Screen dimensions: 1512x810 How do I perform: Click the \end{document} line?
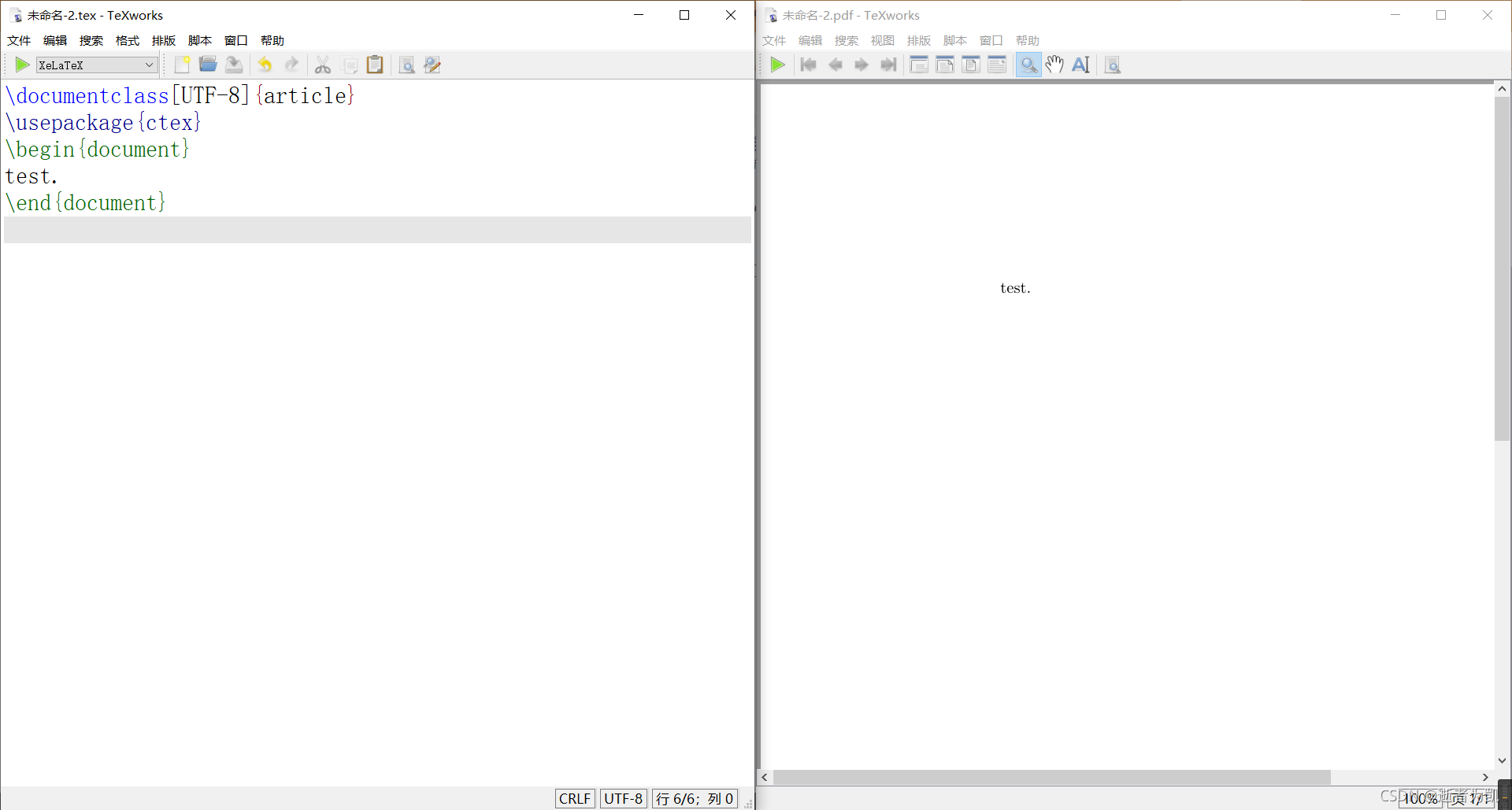[x=86, y=203]
